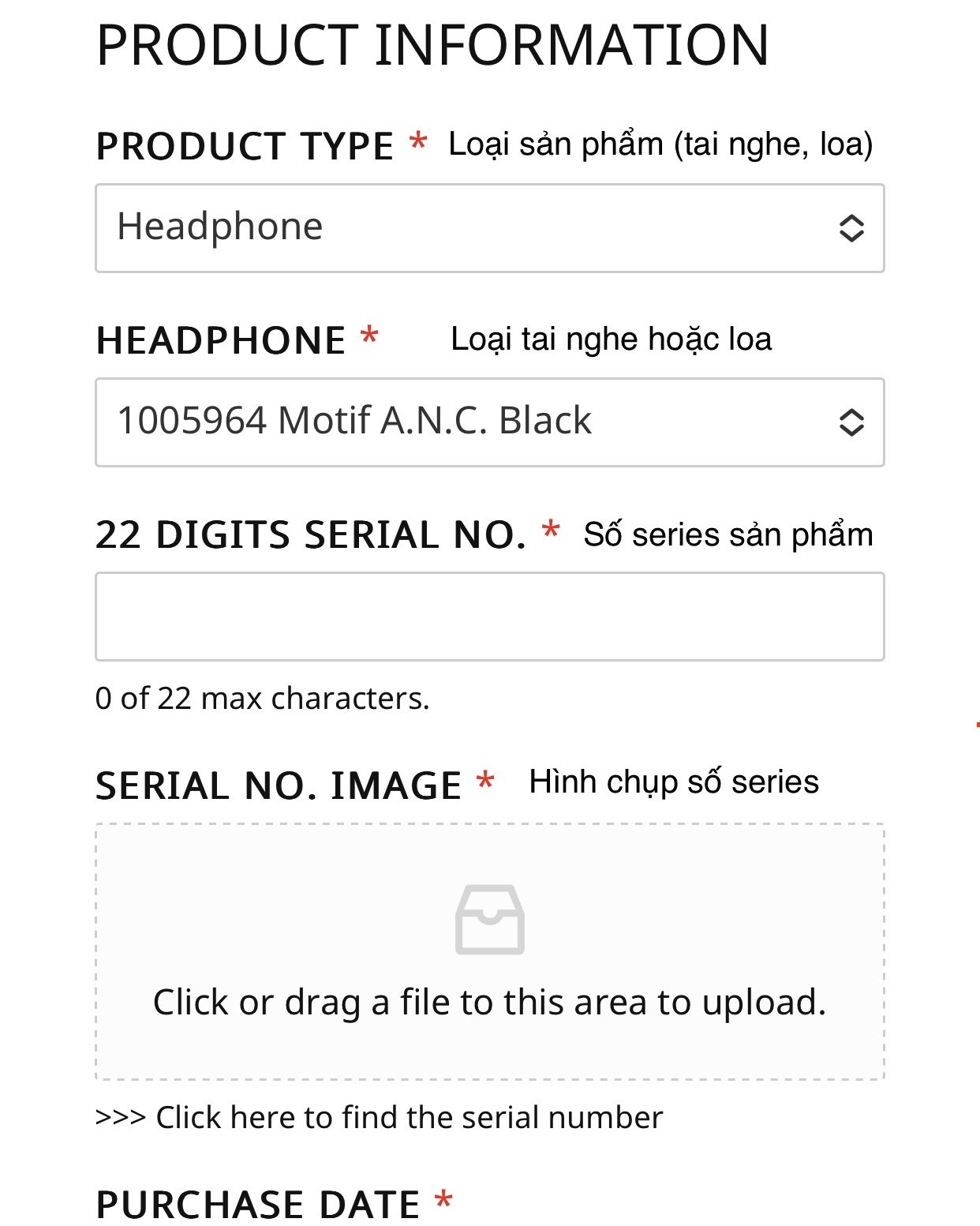980x1226 pixels.
Task: Click the up-down chevron on Product Type select
Action: coord(851,228)
